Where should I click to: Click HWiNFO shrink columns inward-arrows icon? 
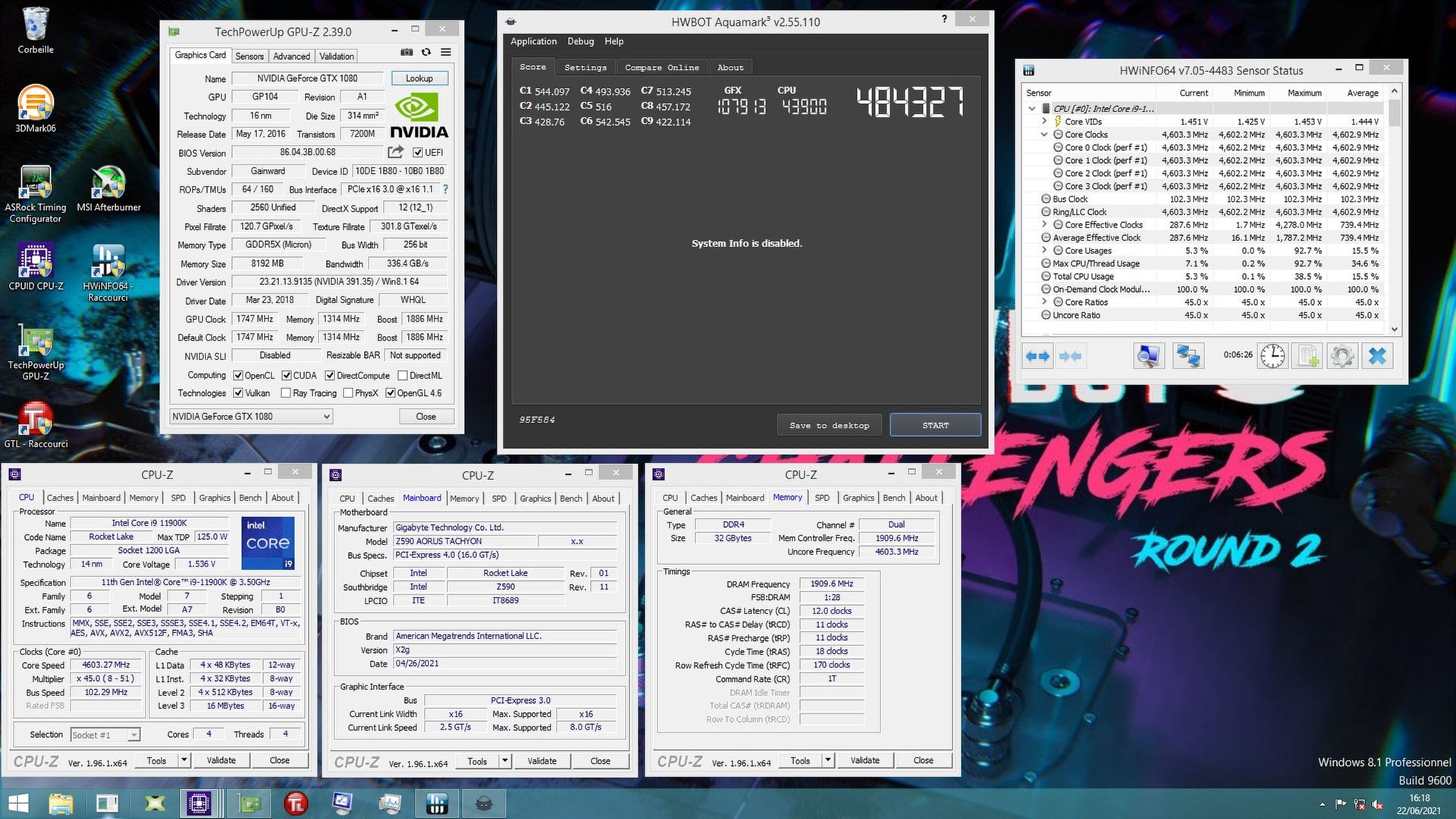(1070, 356)
